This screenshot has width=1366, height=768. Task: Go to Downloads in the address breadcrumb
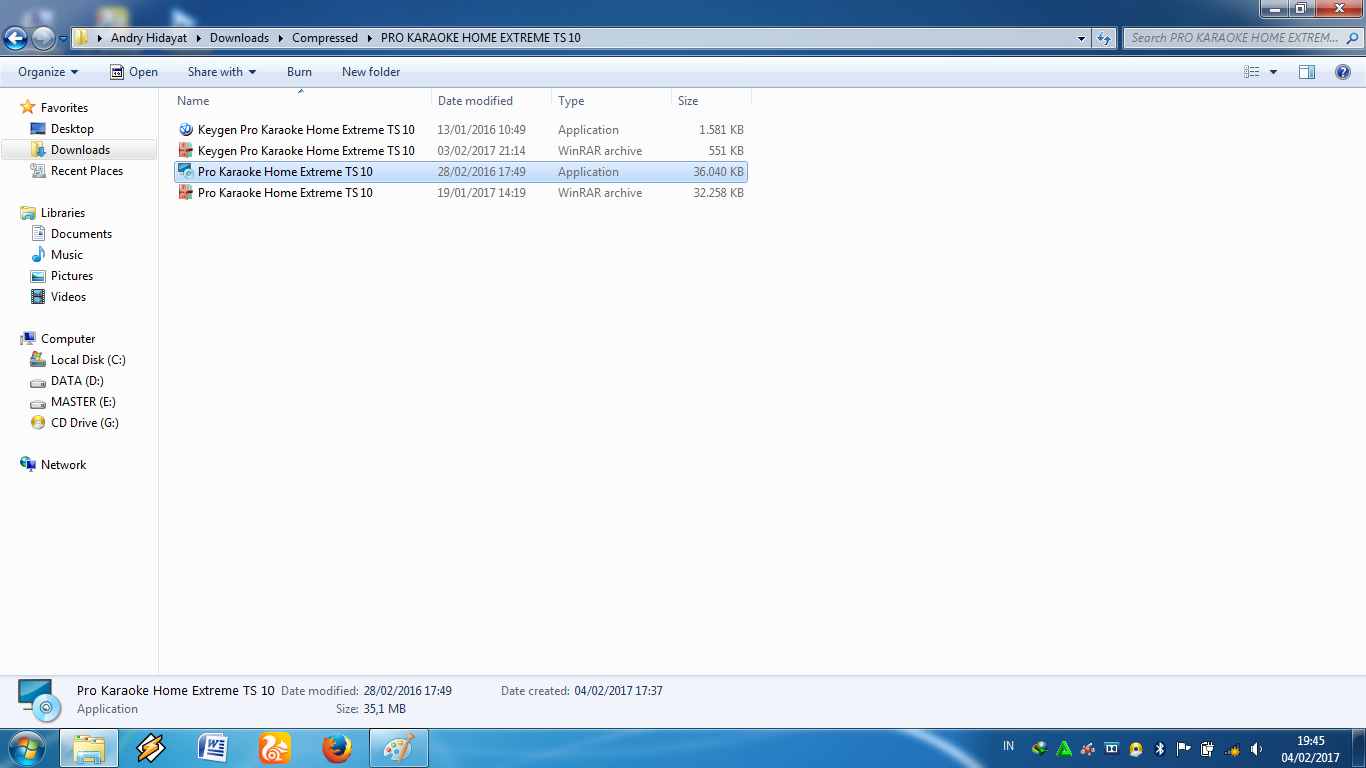pos(239,38)
